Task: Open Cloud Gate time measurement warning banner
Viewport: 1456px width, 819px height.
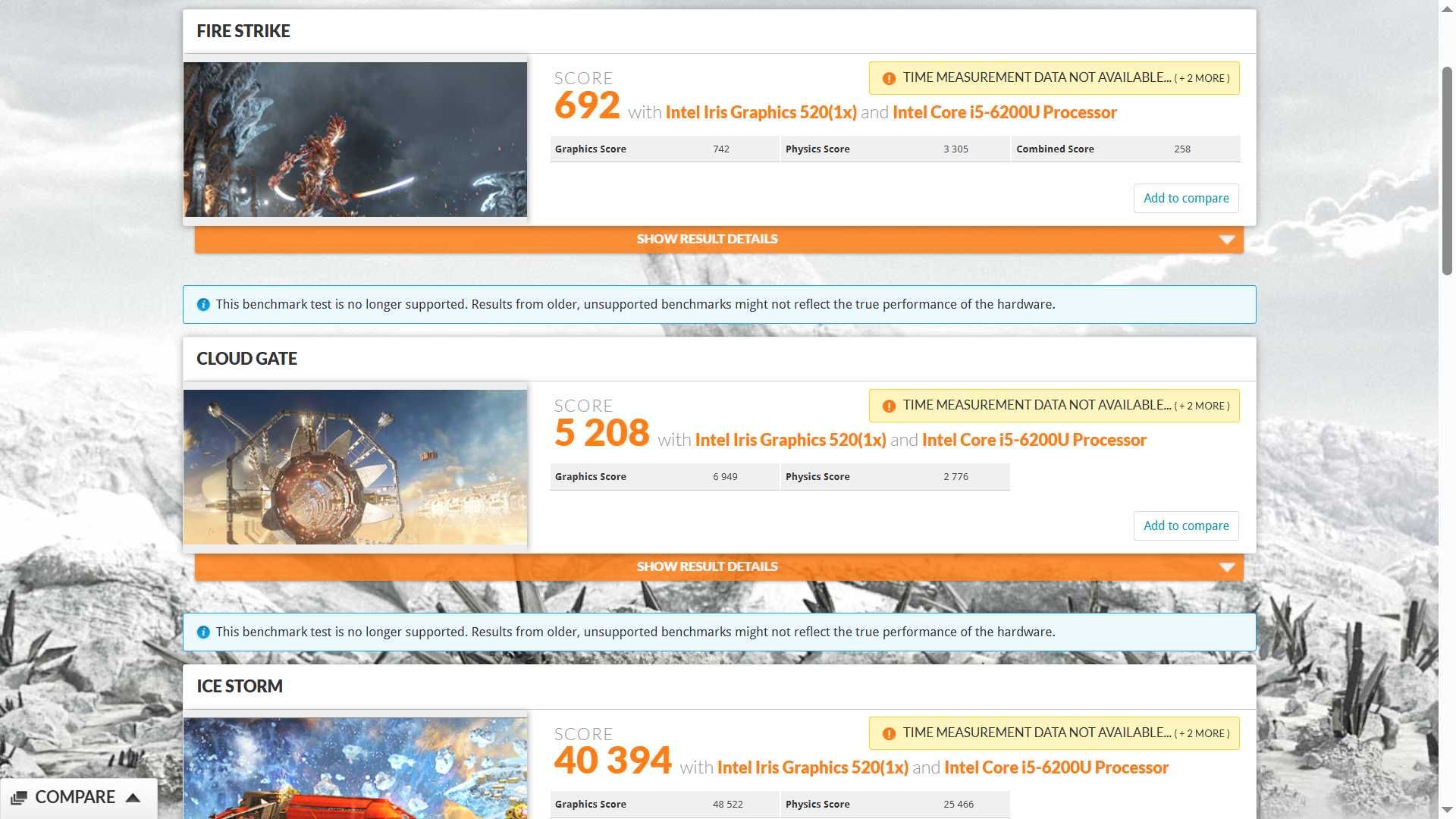Action: tap(1054, 406)
